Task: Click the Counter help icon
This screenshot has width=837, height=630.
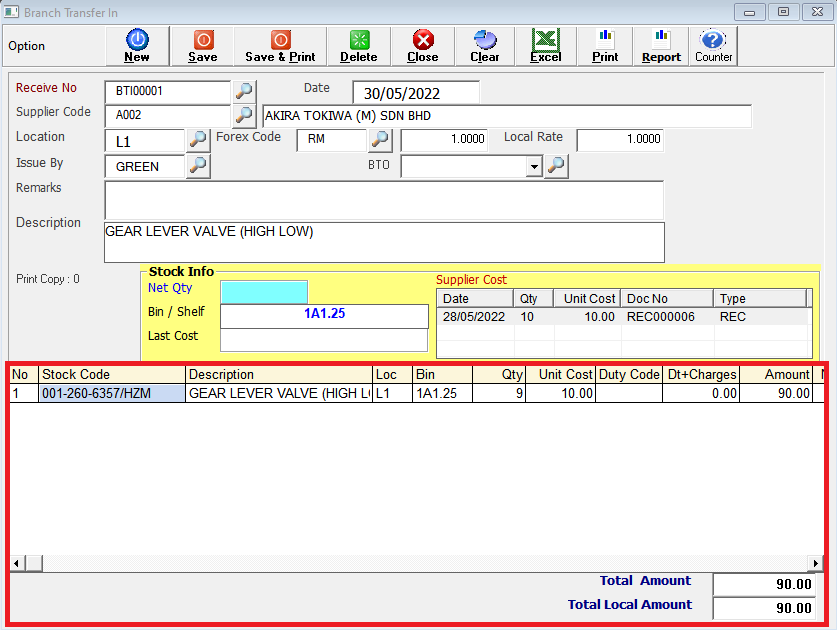Action: (x=713, y=46)
